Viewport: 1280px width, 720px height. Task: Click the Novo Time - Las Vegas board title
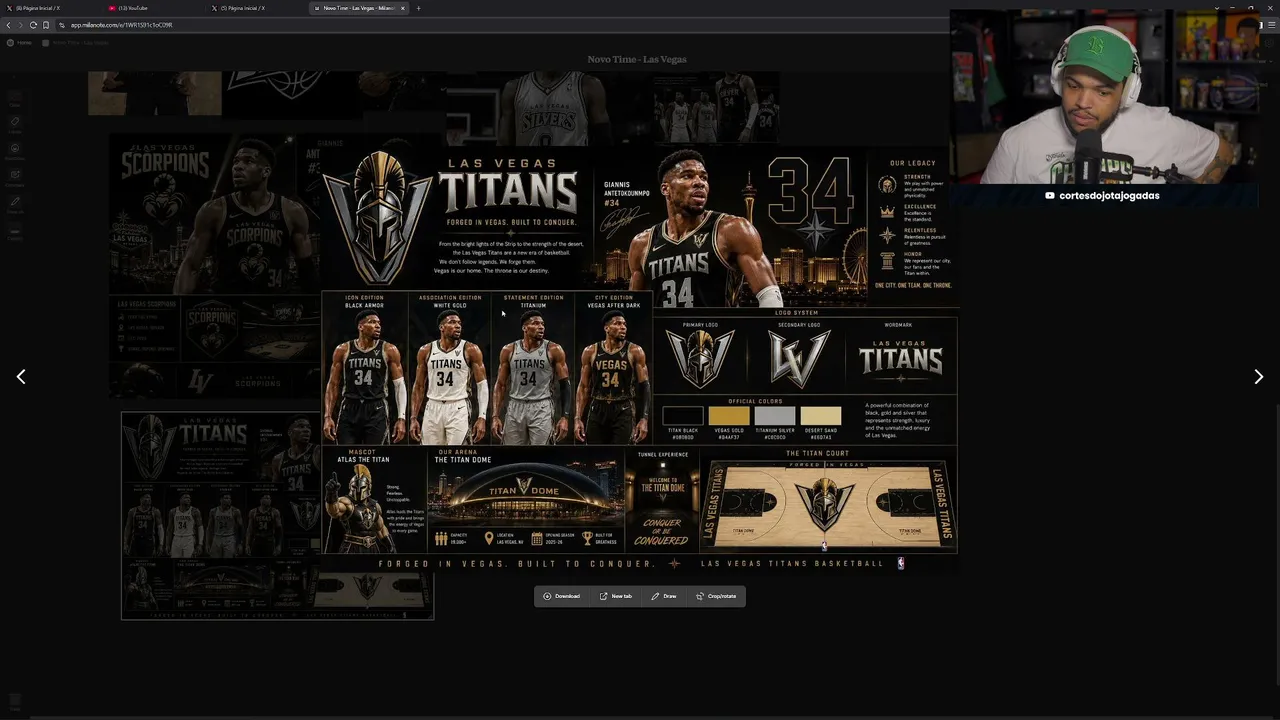637,59
